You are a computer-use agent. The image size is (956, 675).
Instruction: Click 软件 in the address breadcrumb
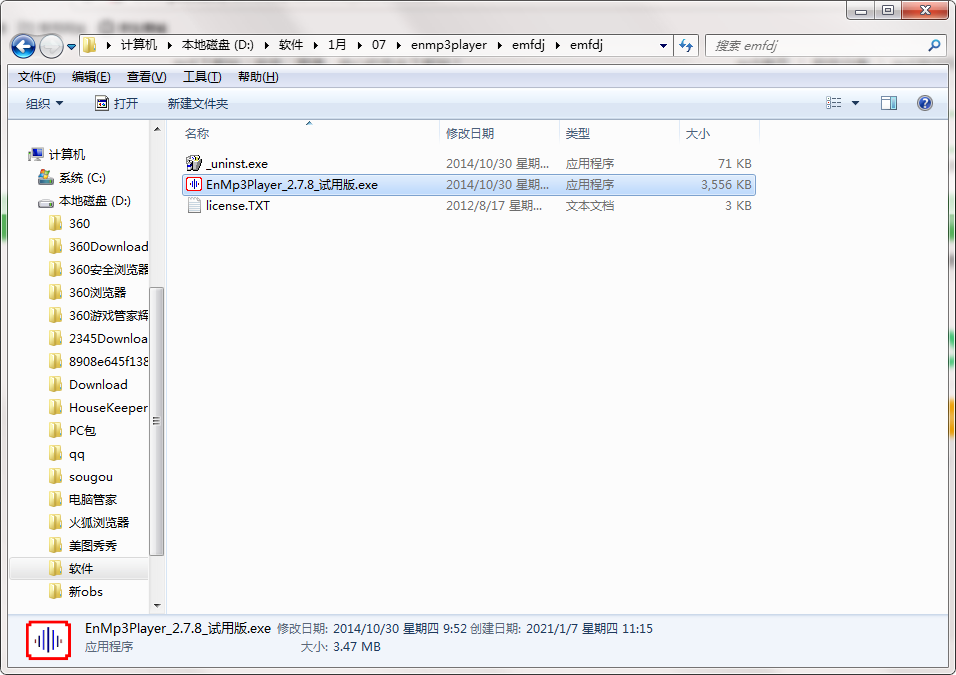pyautogui.click(x=291, y=45)
